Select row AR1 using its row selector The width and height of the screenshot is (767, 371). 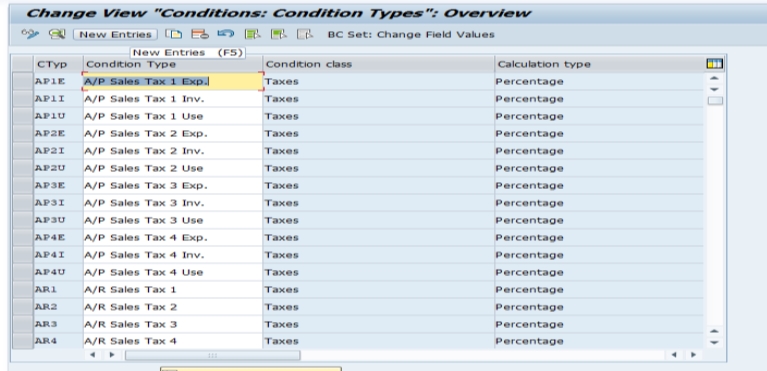coord(23,289)
